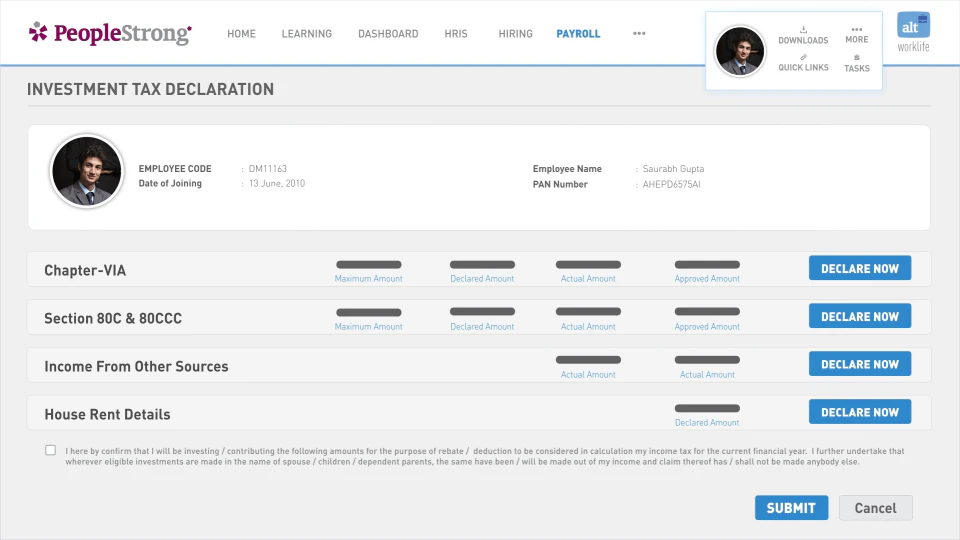Open the alt worklife app icon
The height and width of the screenshot is (540, 960).
[913, 32]
